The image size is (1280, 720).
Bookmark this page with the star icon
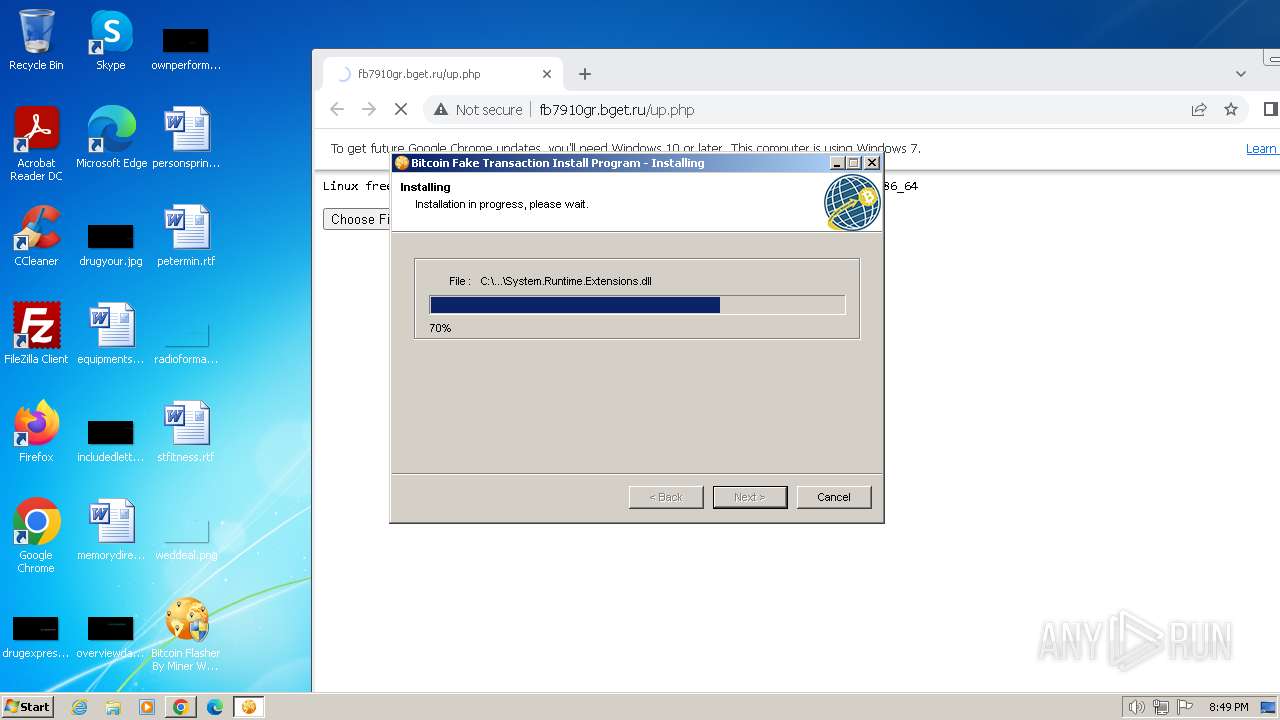(x=1231, y=110)
